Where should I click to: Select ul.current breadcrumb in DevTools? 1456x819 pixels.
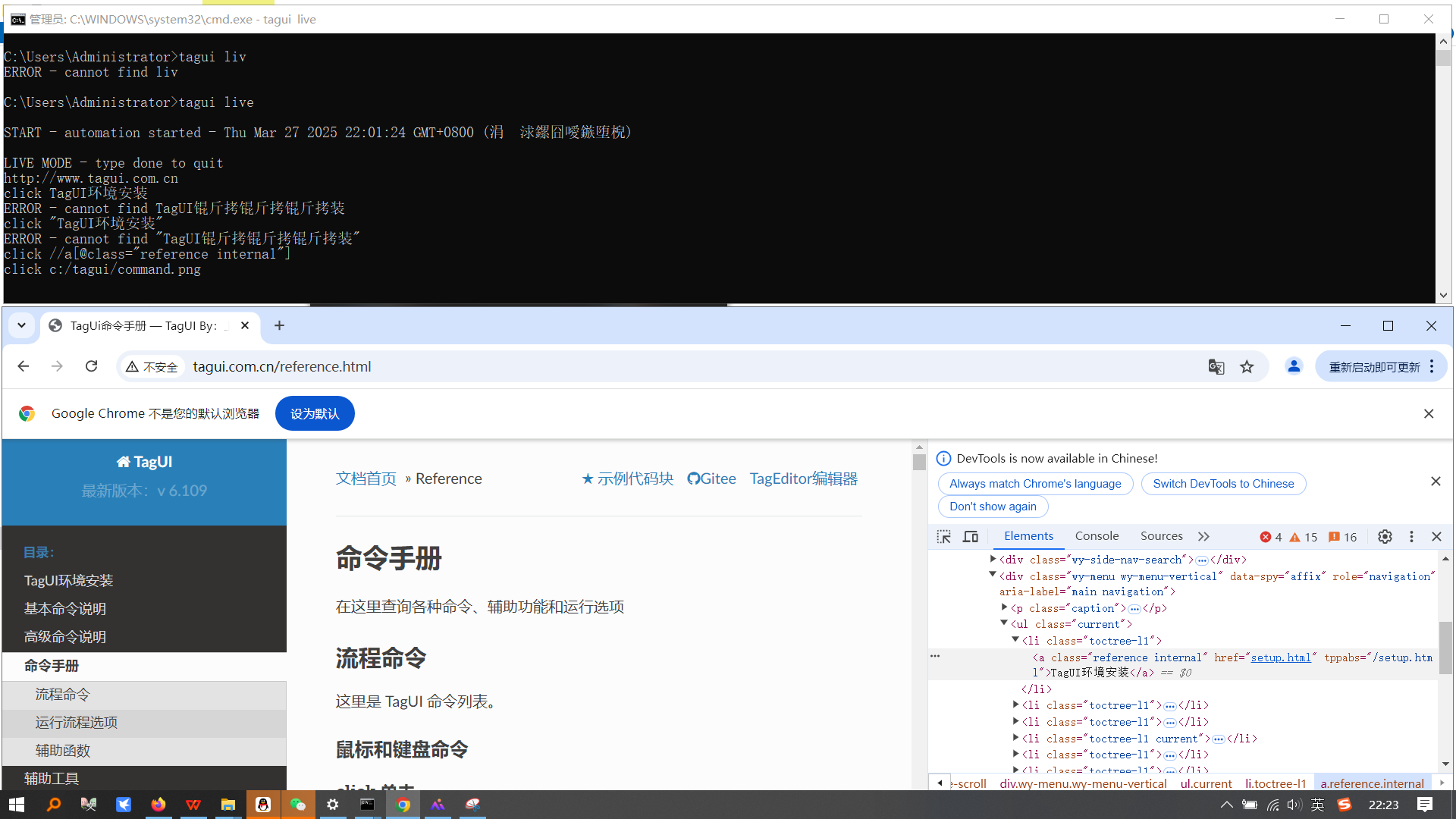1206,783
